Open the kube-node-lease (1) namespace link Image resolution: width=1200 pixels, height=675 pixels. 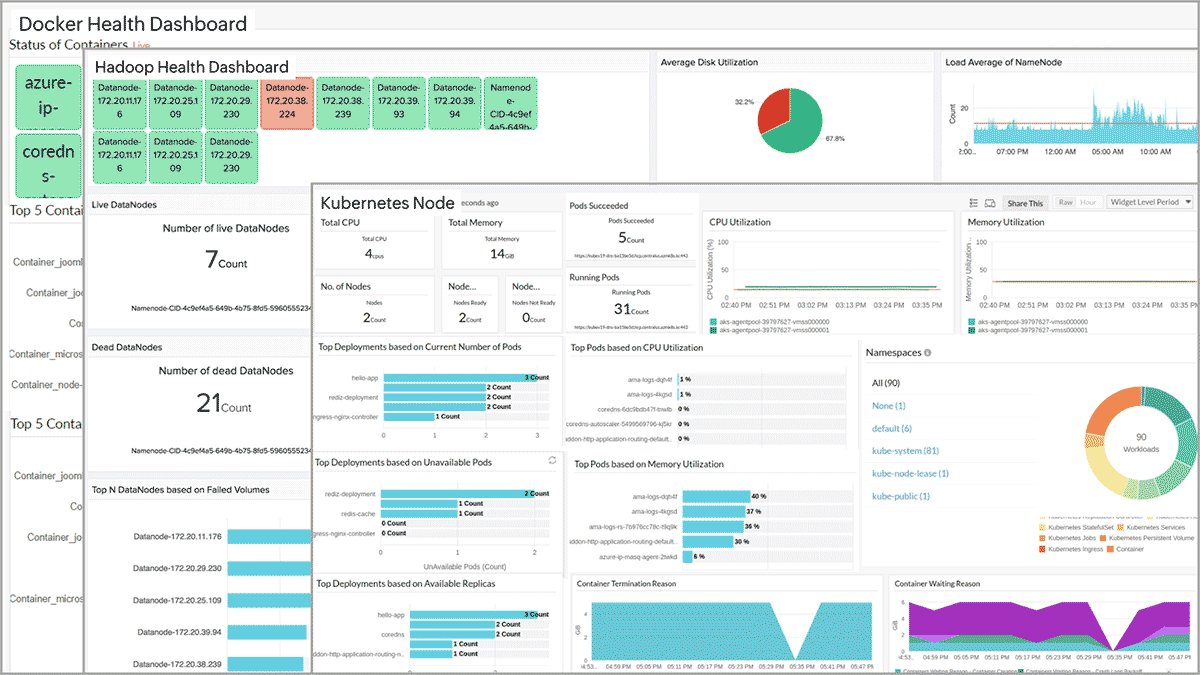click(910, 473)
